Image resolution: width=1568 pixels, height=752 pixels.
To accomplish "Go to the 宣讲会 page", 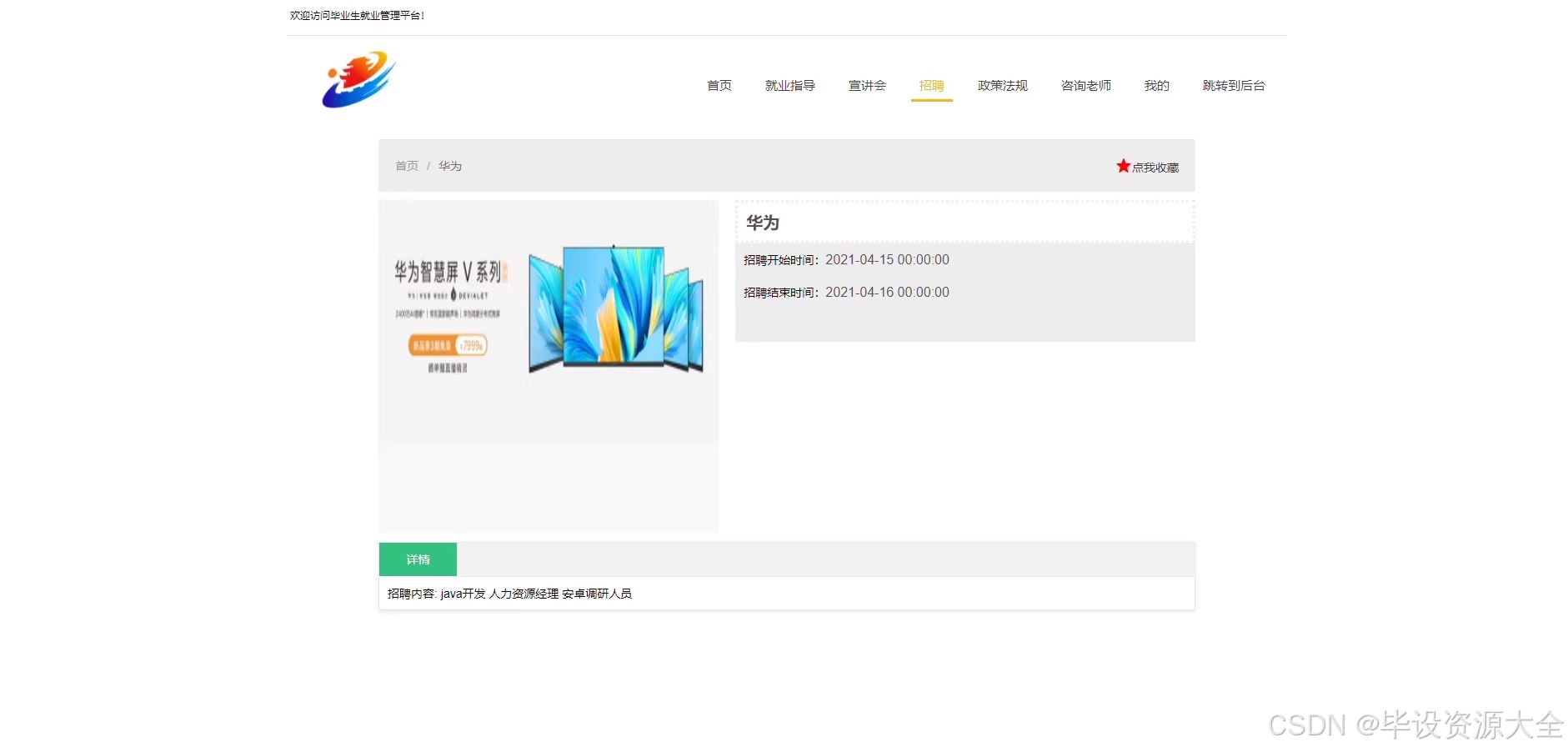I will click(867, 85).
